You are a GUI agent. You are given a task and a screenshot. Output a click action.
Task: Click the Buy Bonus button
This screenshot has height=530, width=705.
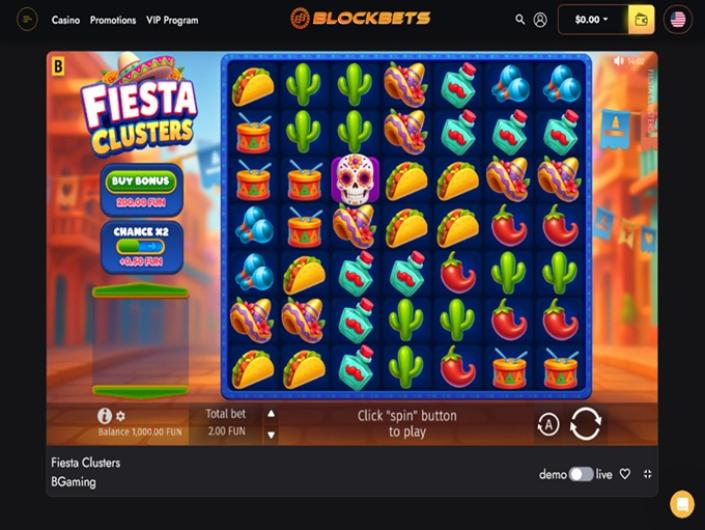[x=141, y=181]
